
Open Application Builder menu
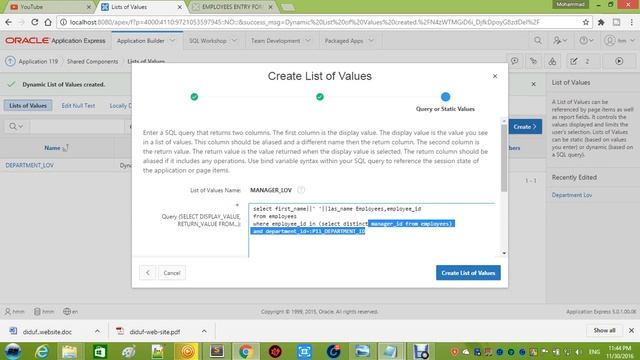tap(141, 41)
